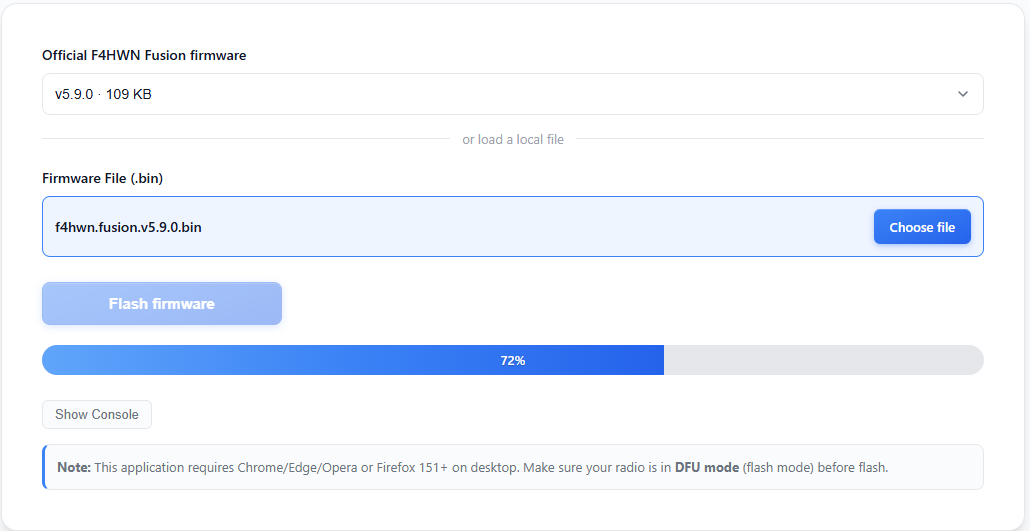Click the filled blue portion of progress bar
The width and height of the screenshot is (1030, 531).
coord(353,360)
